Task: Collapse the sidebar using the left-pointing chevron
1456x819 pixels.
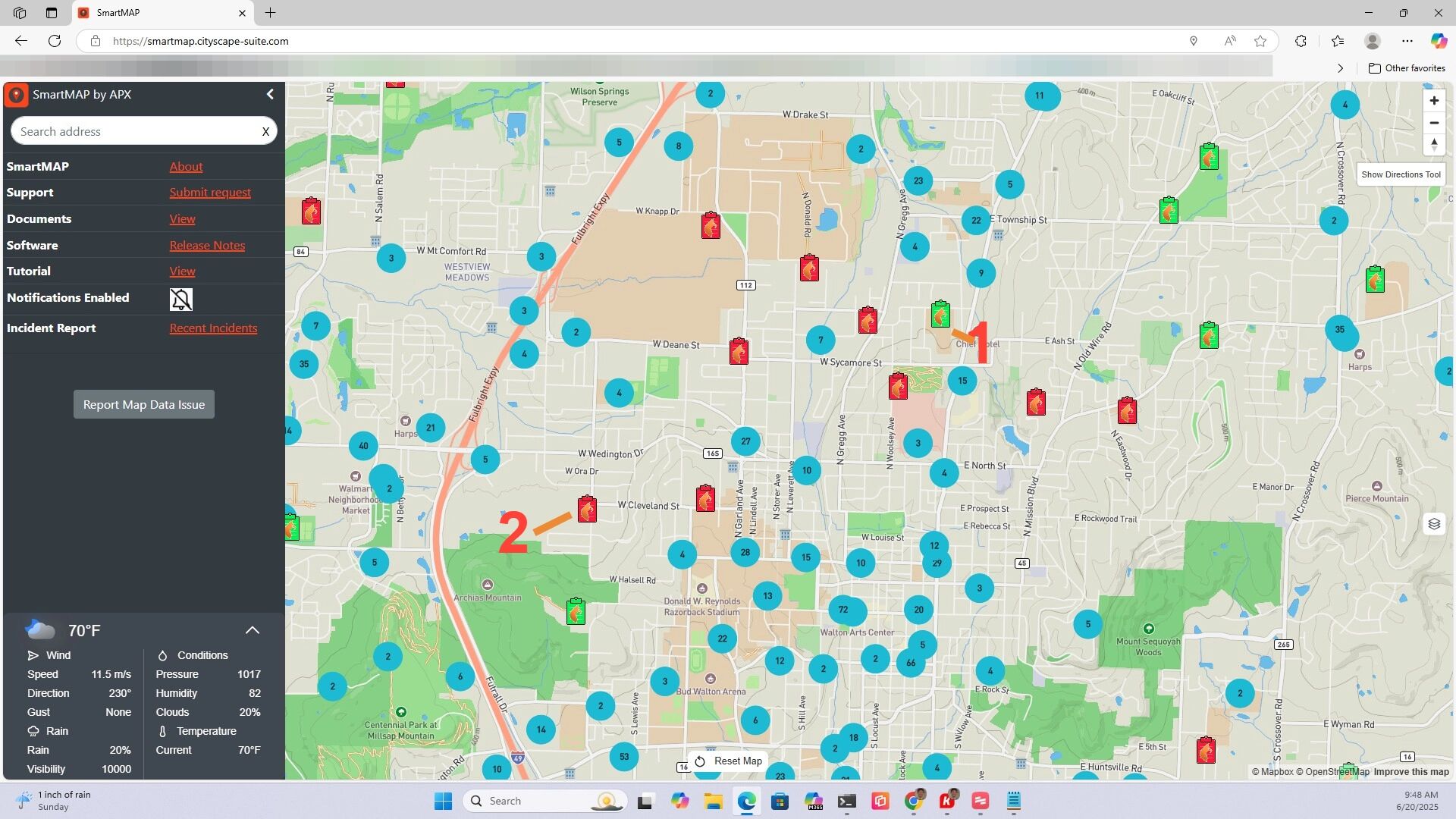Action: coord(270,93)
